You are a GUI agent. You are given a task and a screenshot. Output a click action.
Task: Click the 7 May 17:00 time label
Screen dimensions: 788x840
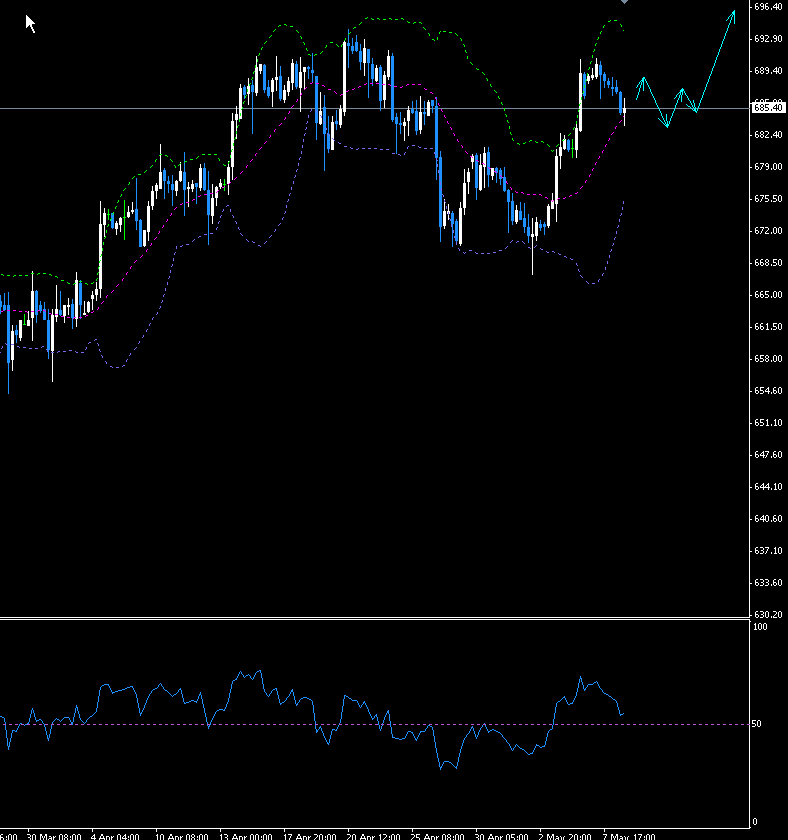[x=629, y=836]
